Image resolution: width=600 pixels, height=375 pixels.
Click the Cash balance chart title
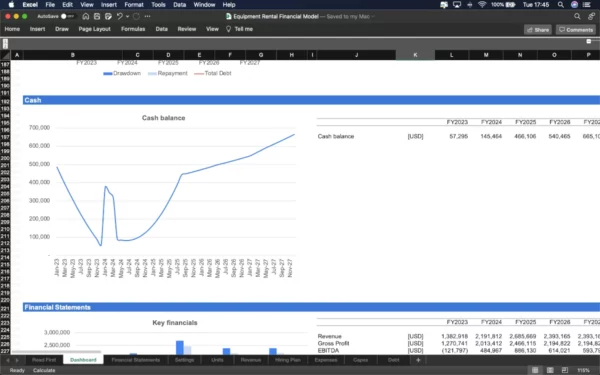pos(163,118)
